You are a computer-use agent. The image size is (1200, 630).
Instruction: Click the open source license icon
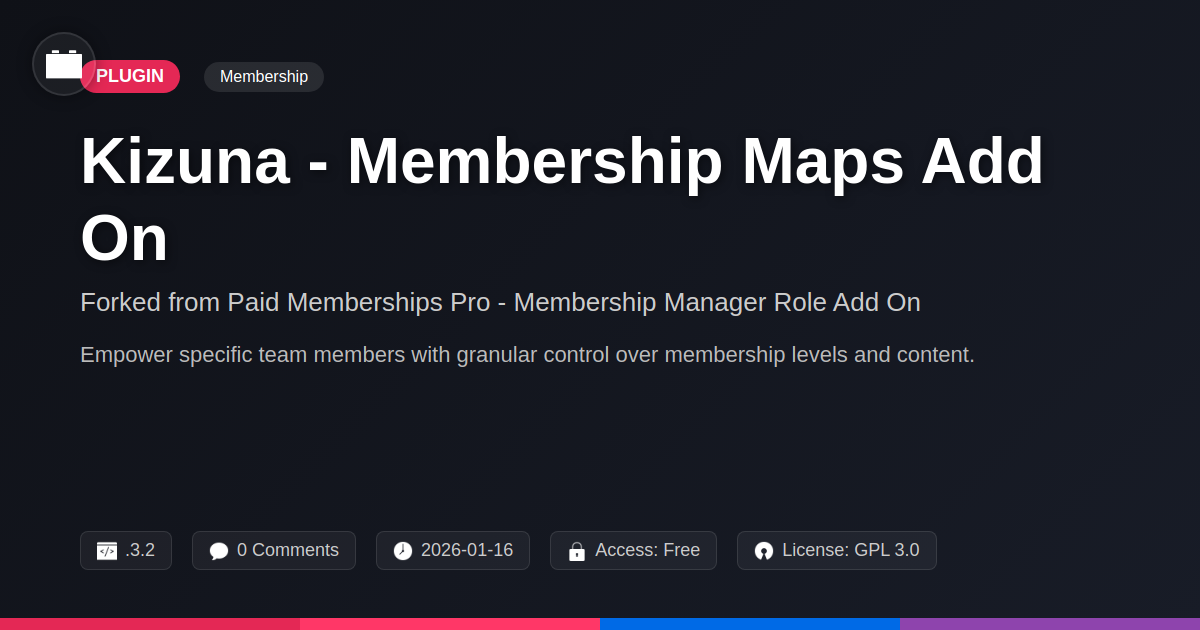pyautogui.click(x=764, y=551)
